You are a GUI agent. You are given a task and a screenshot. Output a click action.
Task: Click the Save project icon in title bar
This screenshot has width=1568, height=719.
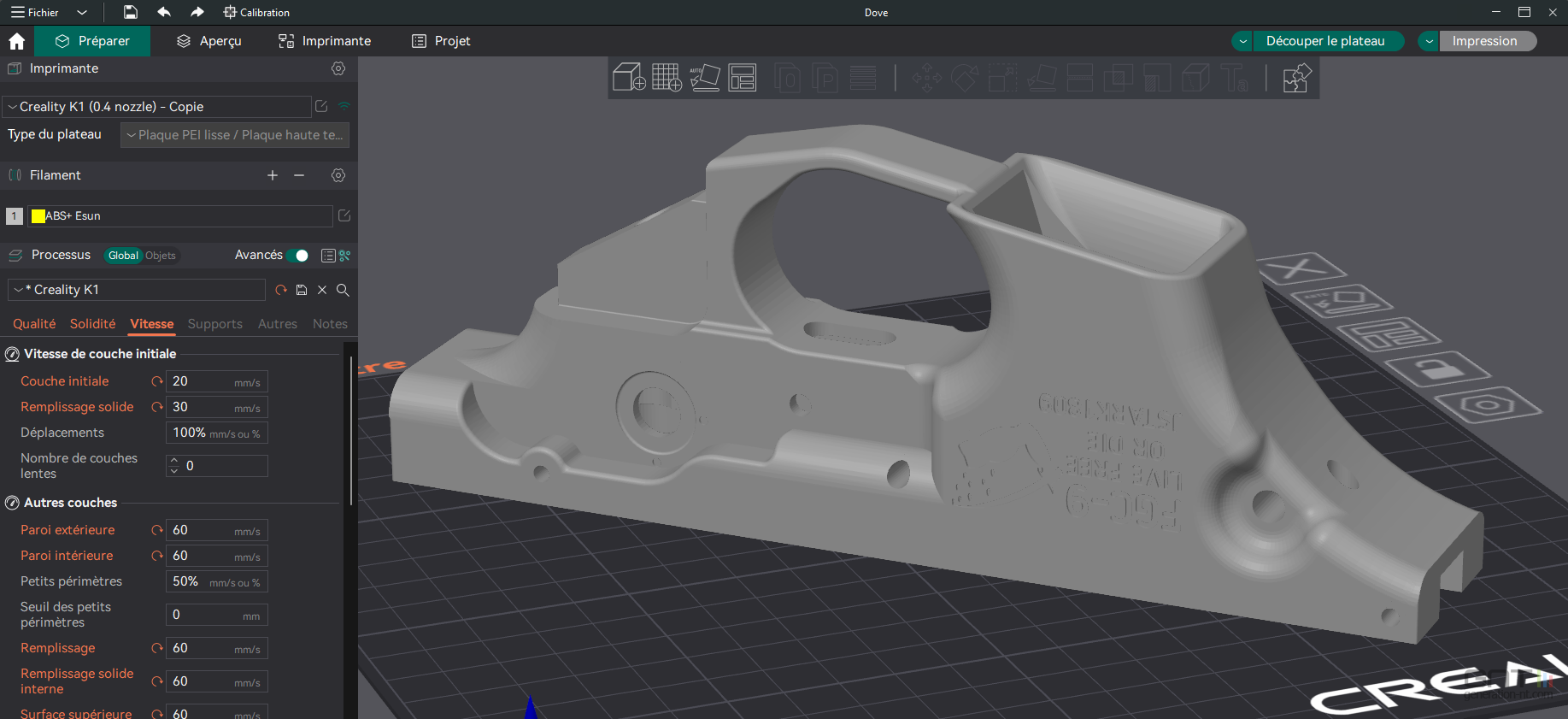pos(131,12)
